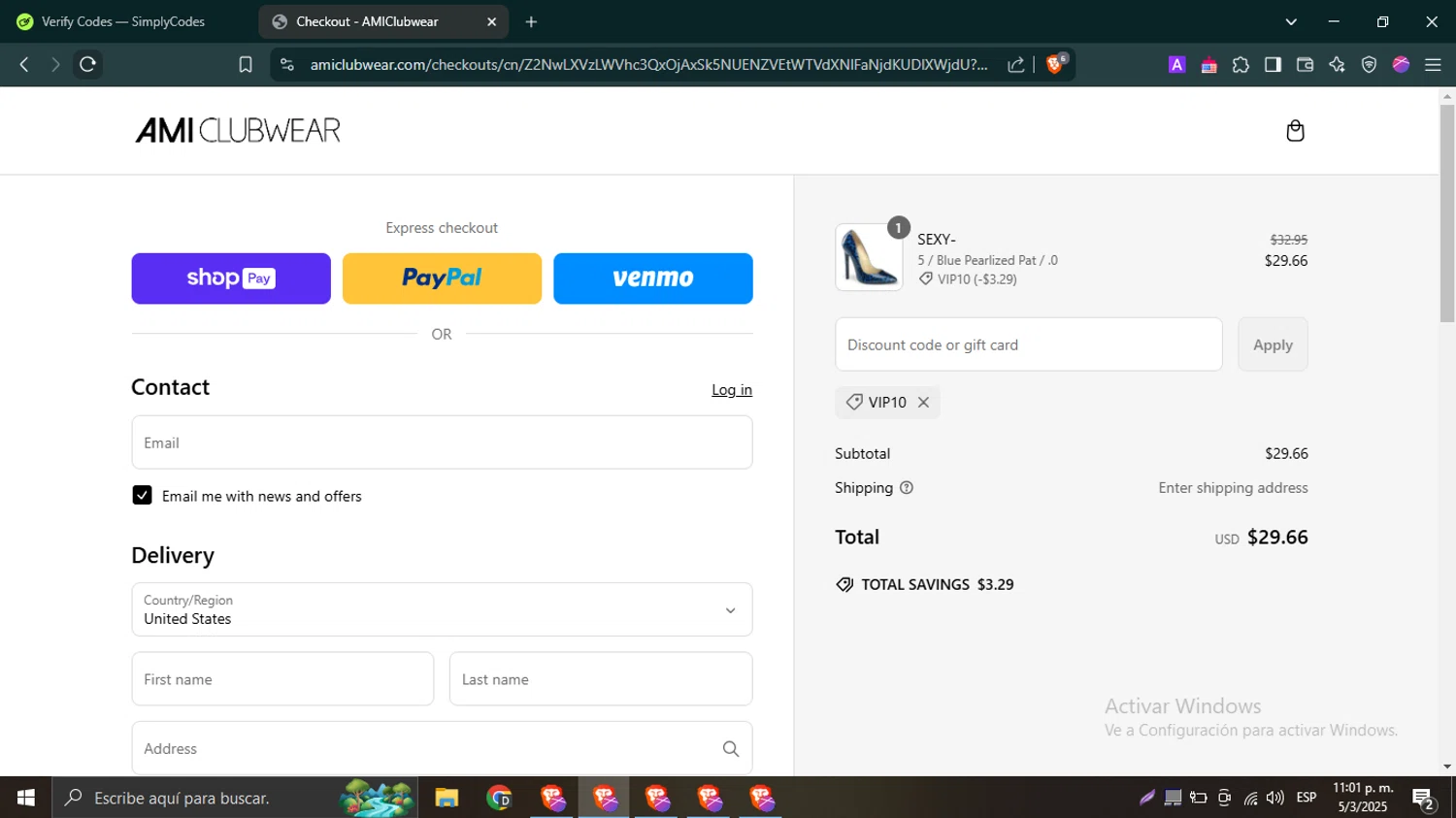Click the ESP language indicator
The image size is (1456, 818).
click(1307, 798)
